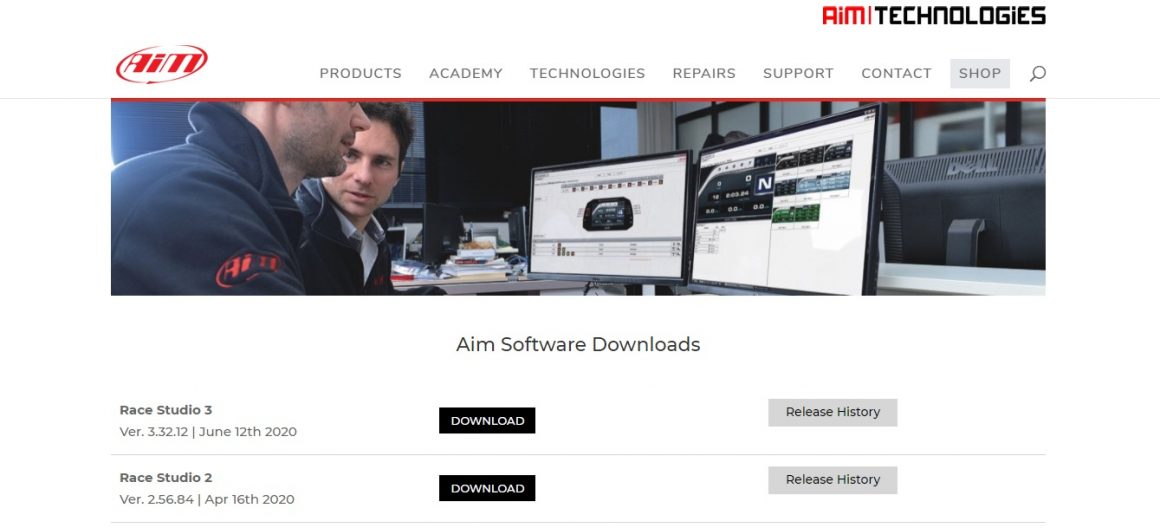
Task: Click the Race Studio 2 title
Action: tap(166, 478)
